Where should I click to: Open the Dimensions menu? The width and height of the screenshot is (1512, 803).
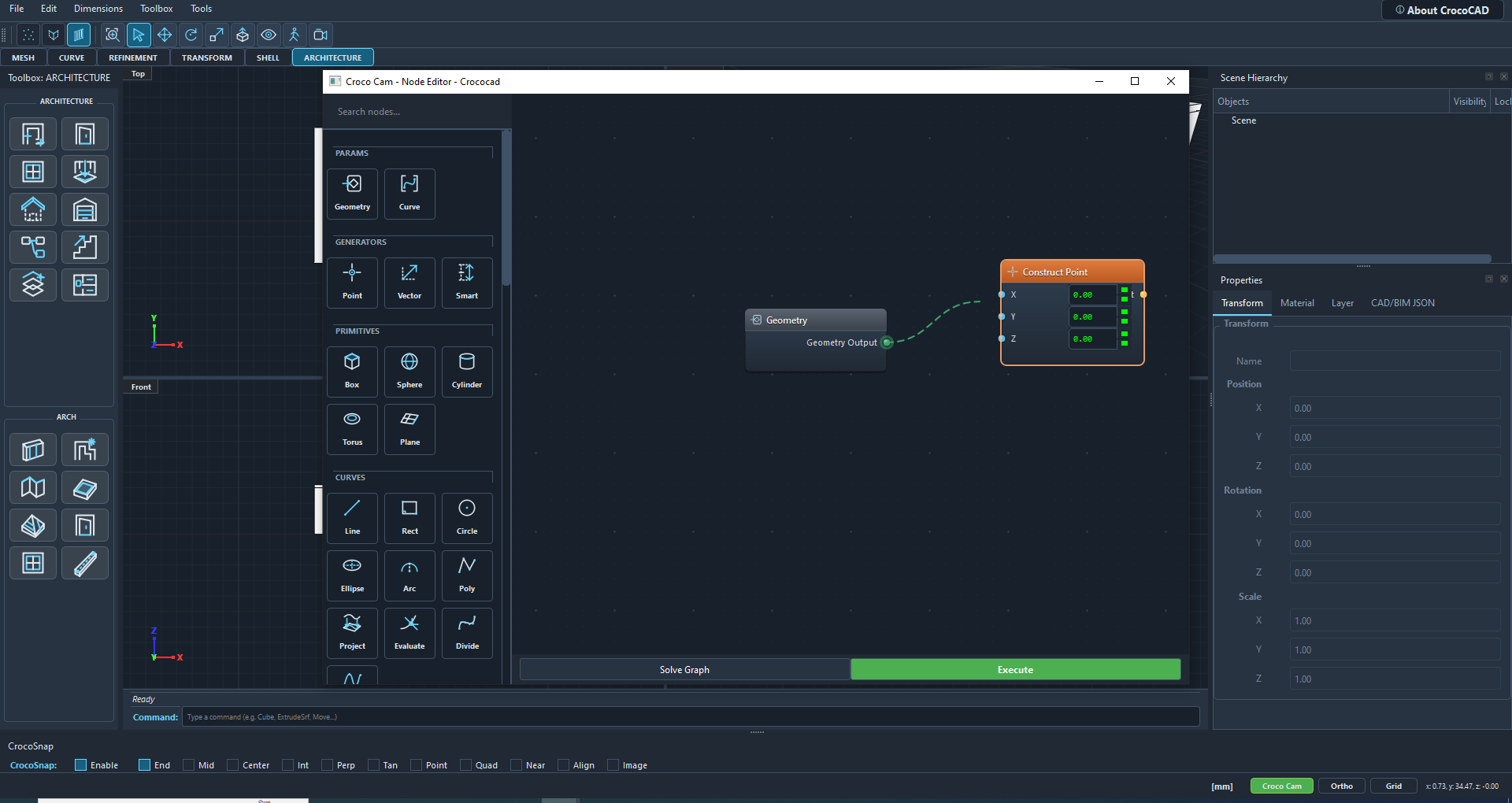point(98,9)
